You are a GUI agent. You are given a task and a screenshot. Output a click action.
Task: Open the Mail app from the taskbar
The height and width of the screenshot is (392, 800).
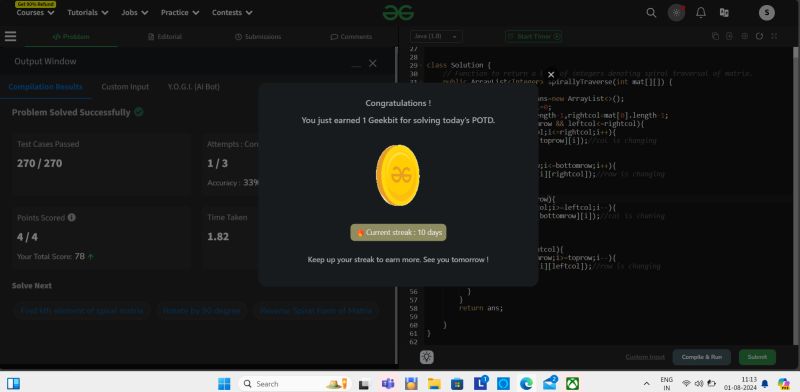point(549,383)
